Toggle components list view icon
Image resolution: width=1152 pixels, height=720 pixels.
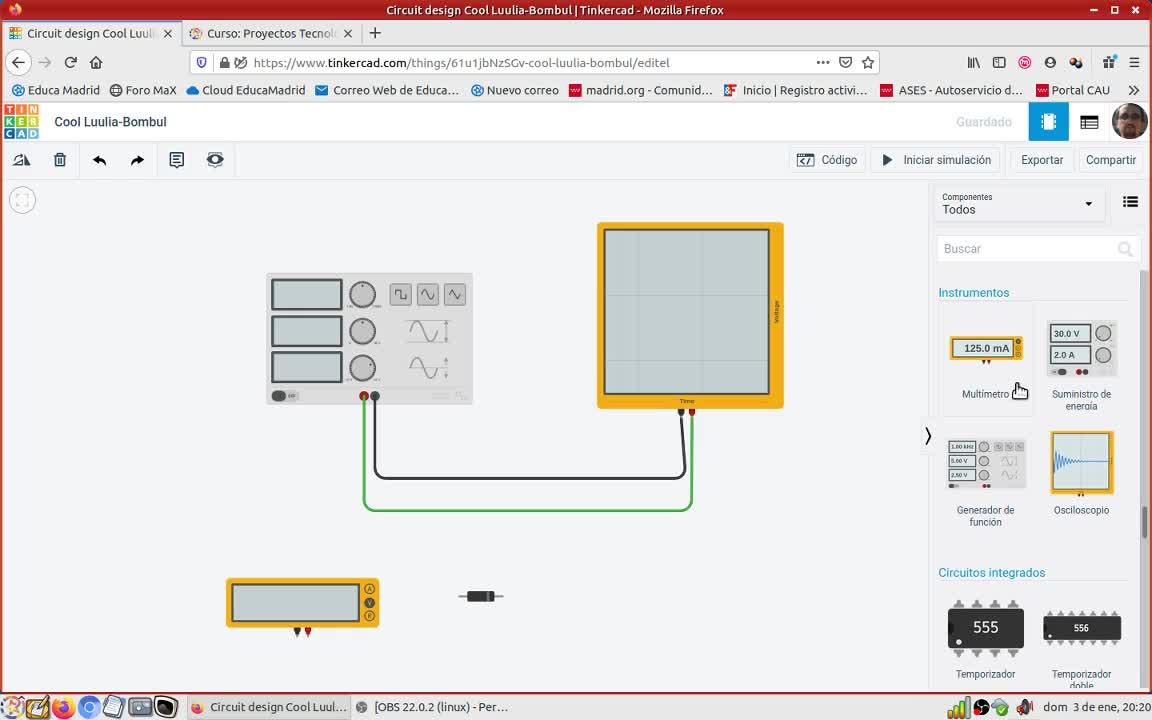coord(1130,202)
